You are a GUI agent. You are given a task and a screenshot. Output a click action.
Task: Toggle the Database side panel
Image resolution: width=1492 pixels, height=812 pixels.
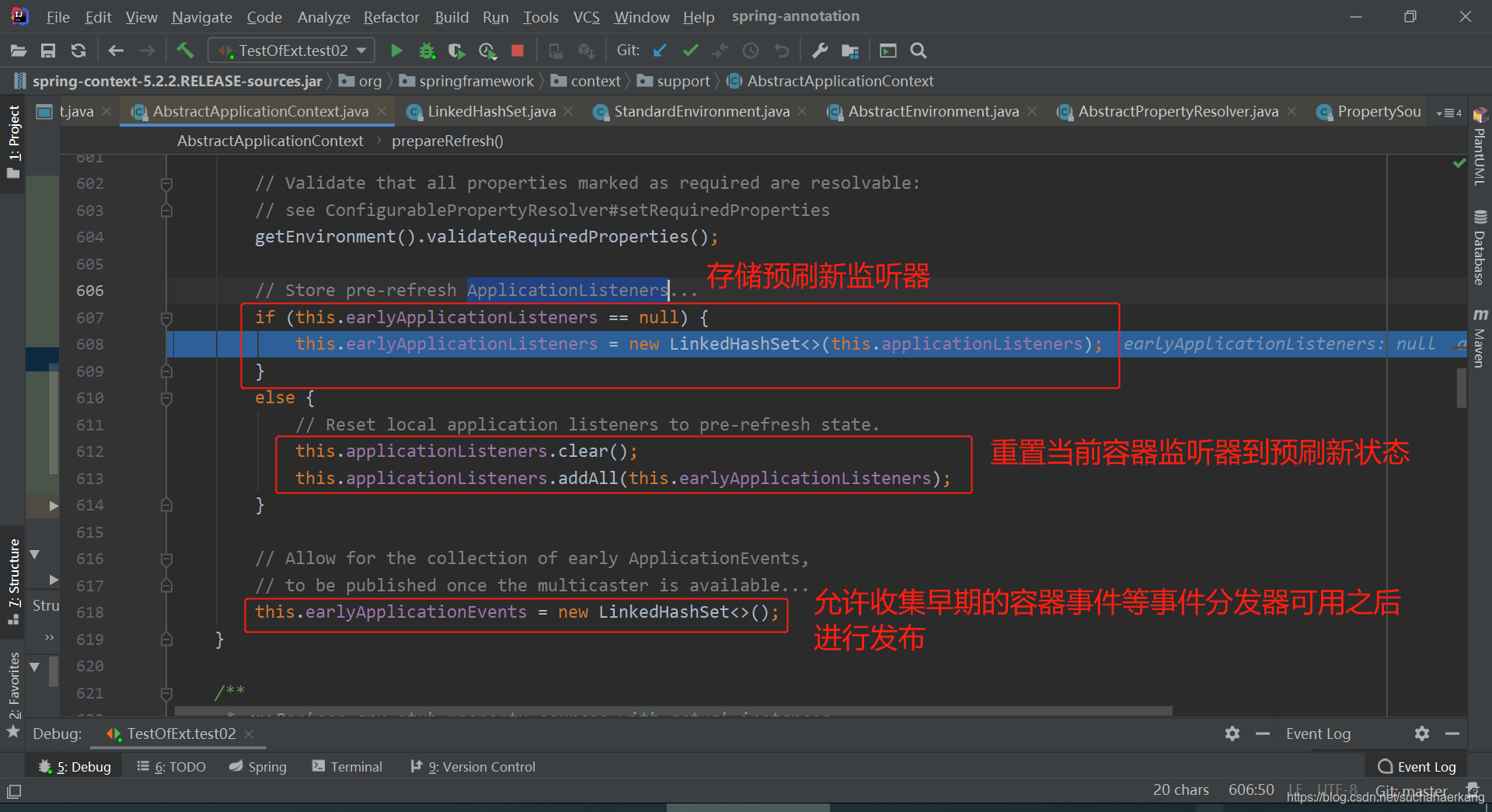pyautogui.click(x=1480, y=248)
